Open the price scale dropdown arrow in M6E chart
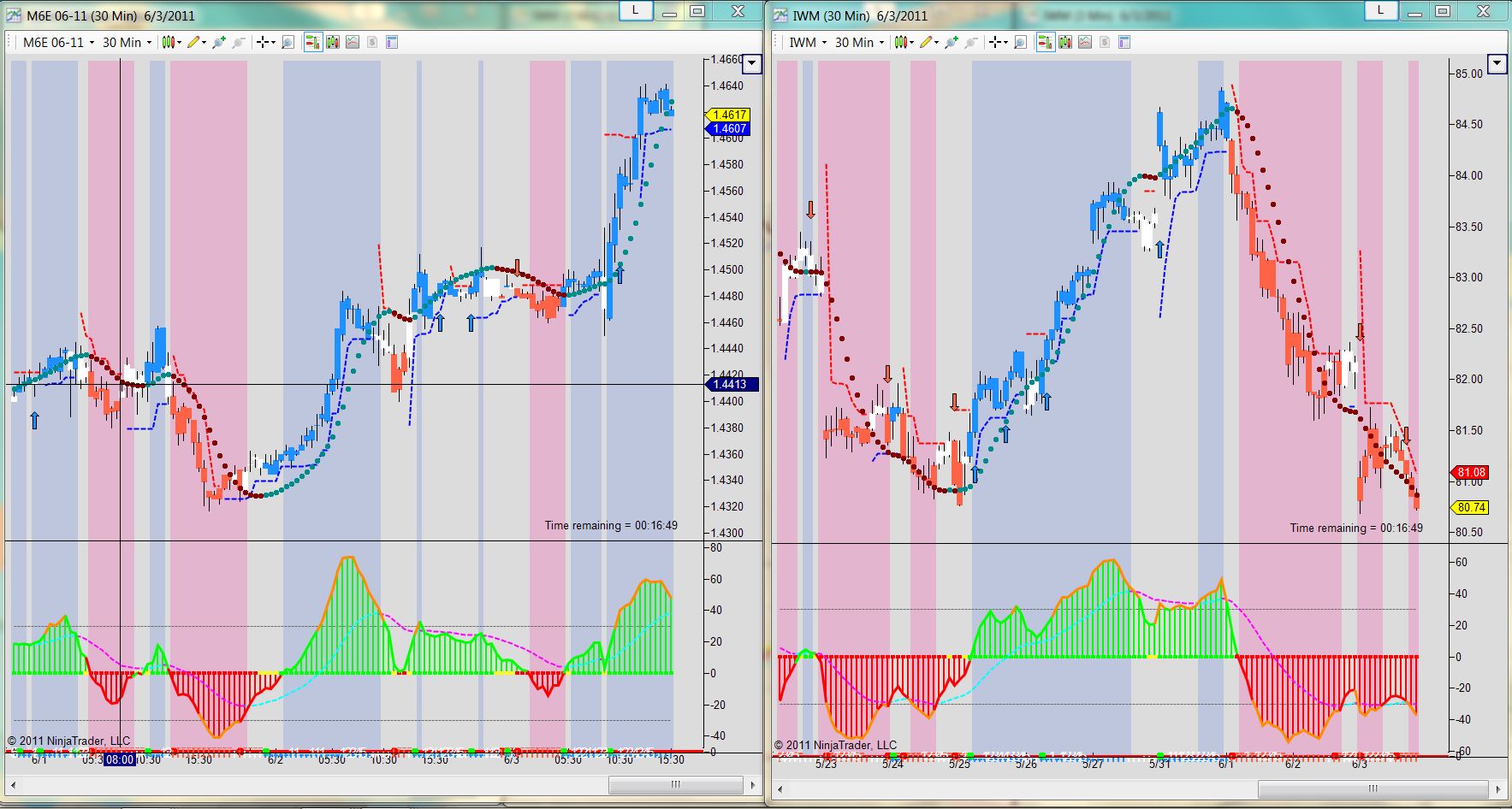Viewport: 1512px width, 809px height. (x=751, y=62)
